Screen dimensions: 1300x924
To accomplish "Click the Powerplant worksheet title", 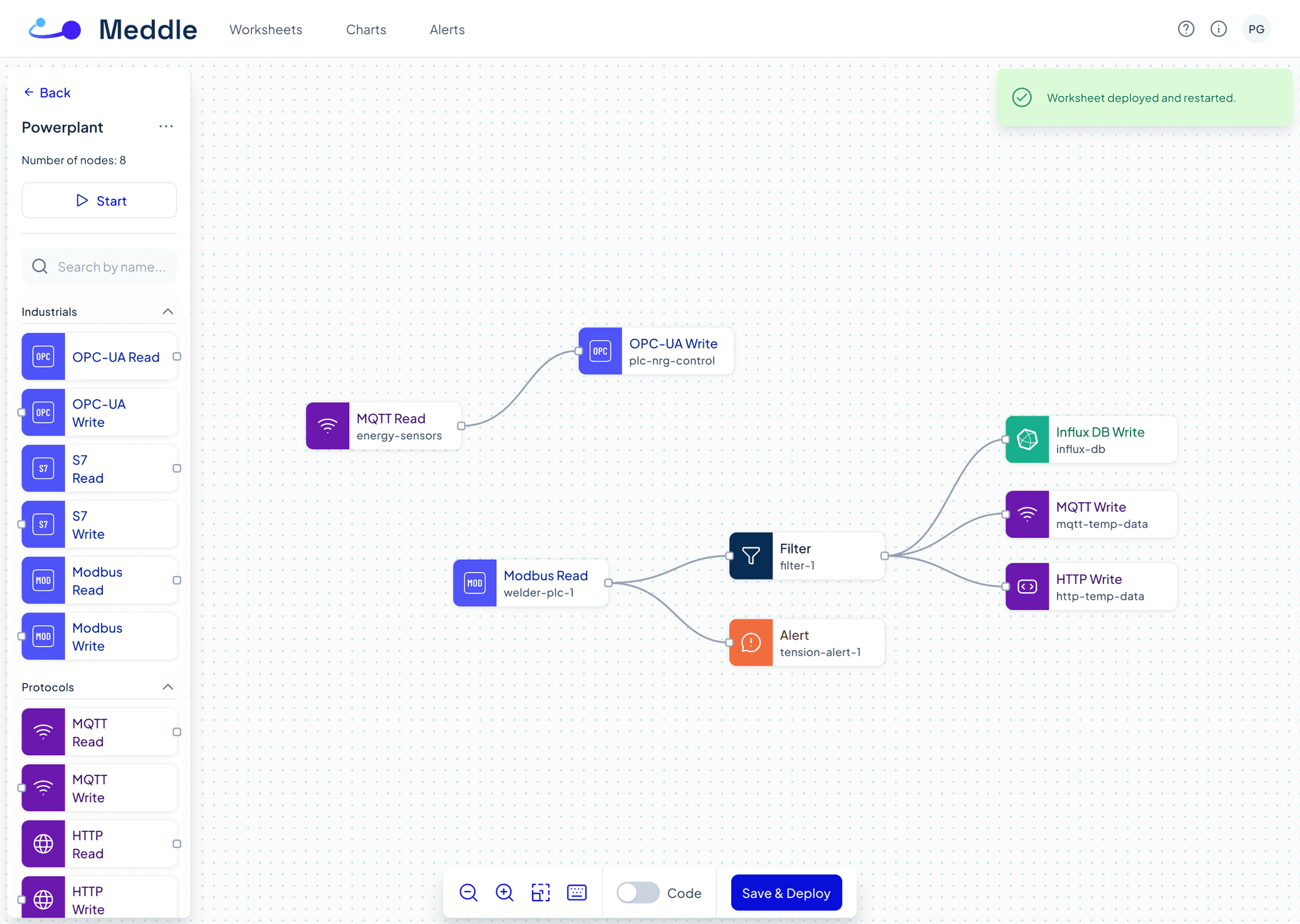I will pos(62,127).
